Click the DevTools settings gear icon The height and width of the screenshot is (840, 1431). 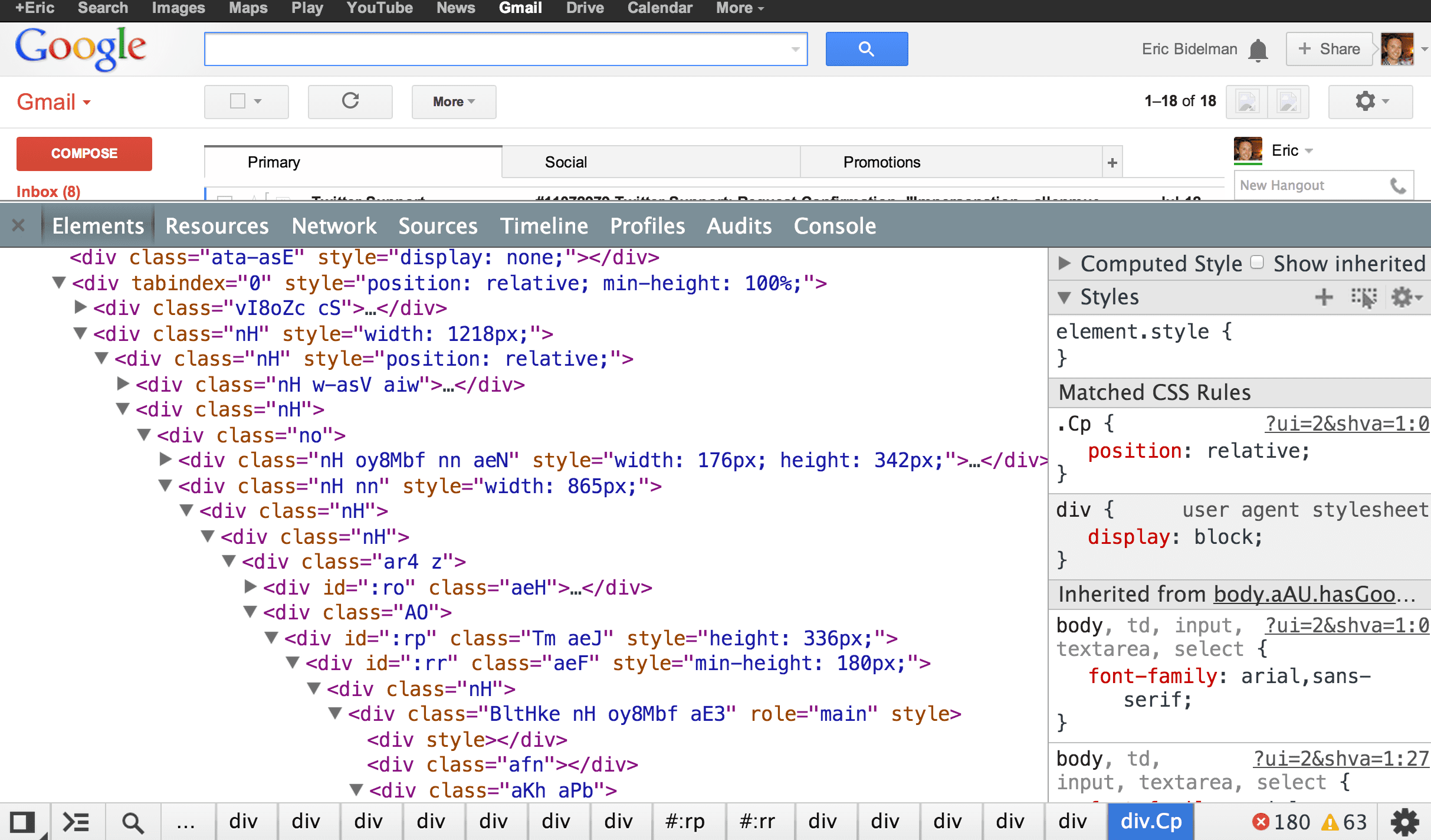coord(1406,822)
